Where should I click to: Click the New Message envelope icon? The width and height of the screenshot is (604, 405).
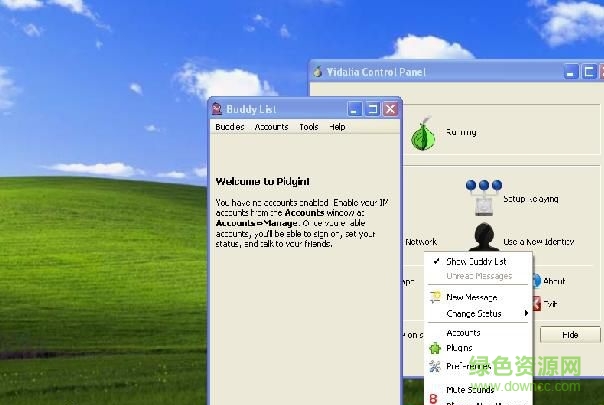tap(435, 297)
